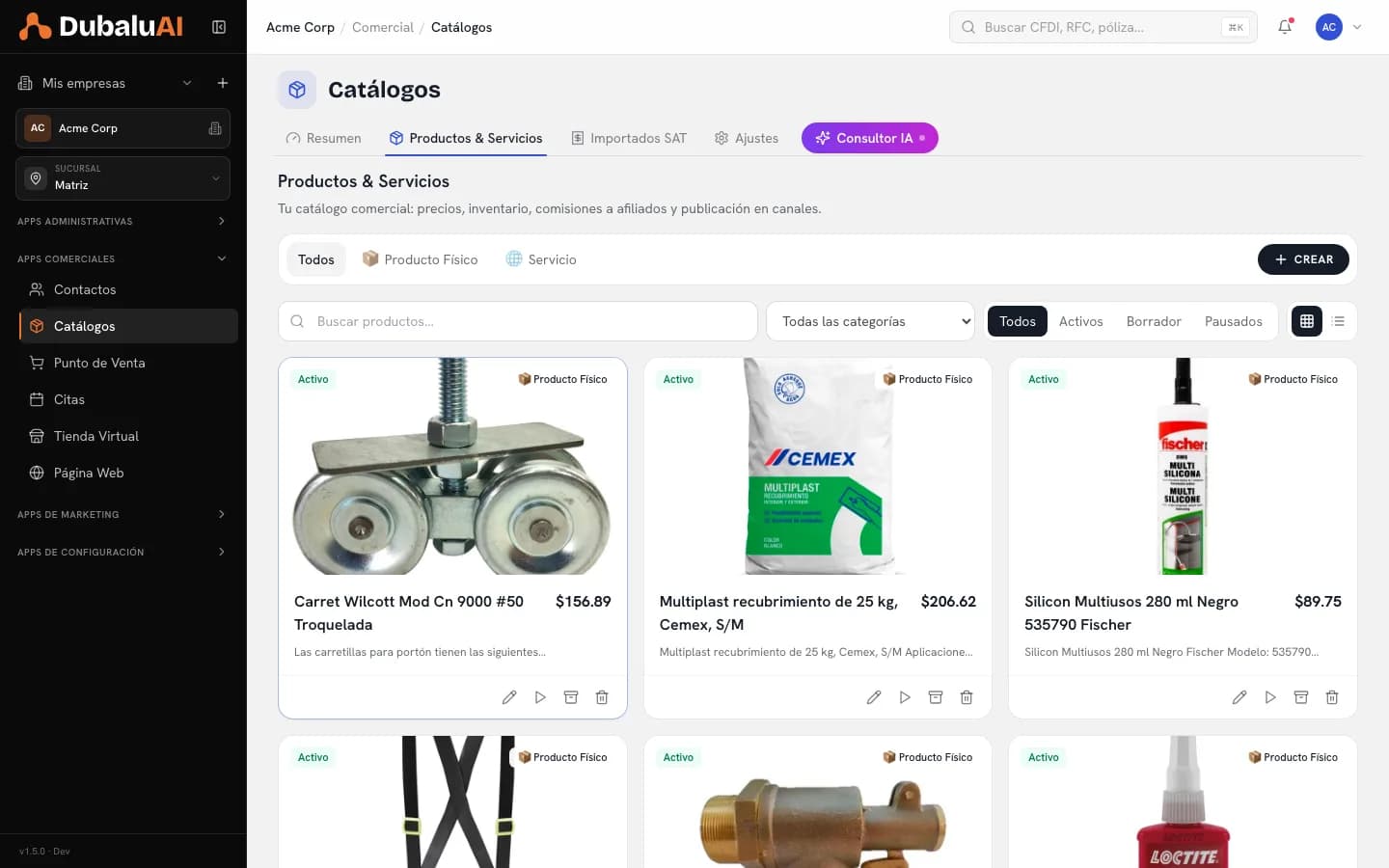Show all product statuses with Todos filter
This screenshot has height=868, width=1389.
click(x=1018, y=321)
